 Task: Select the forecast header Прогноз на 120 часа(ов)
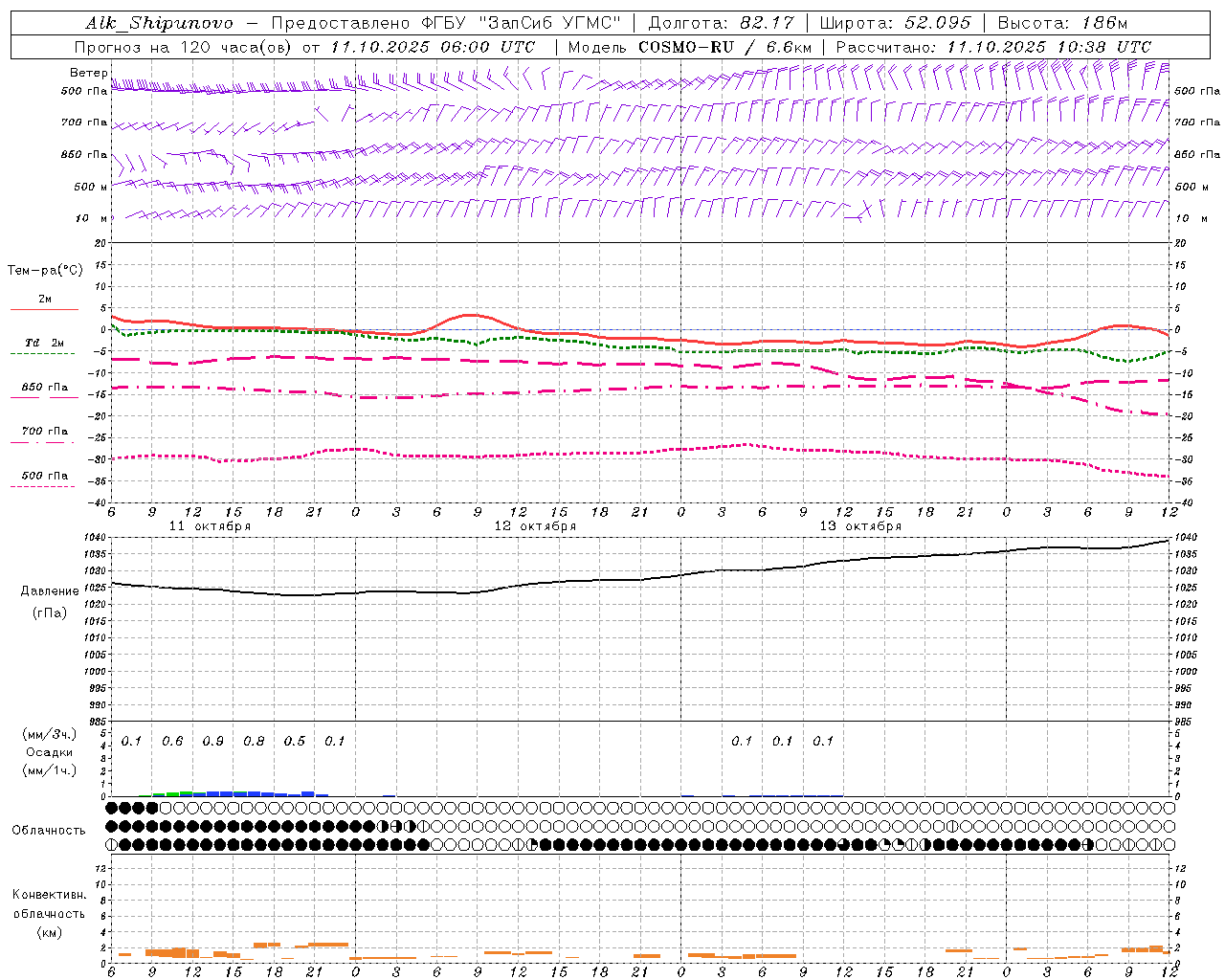[184, 47]
